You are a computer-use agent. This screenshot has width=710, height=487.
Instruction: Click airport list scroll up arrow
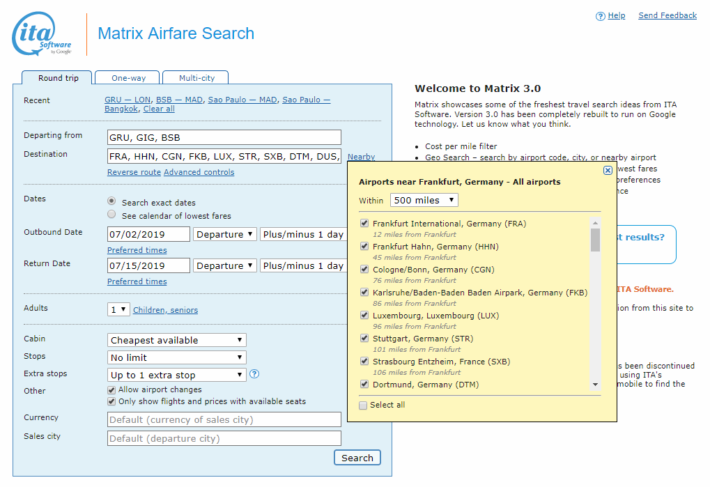click(x=595, y=223)
